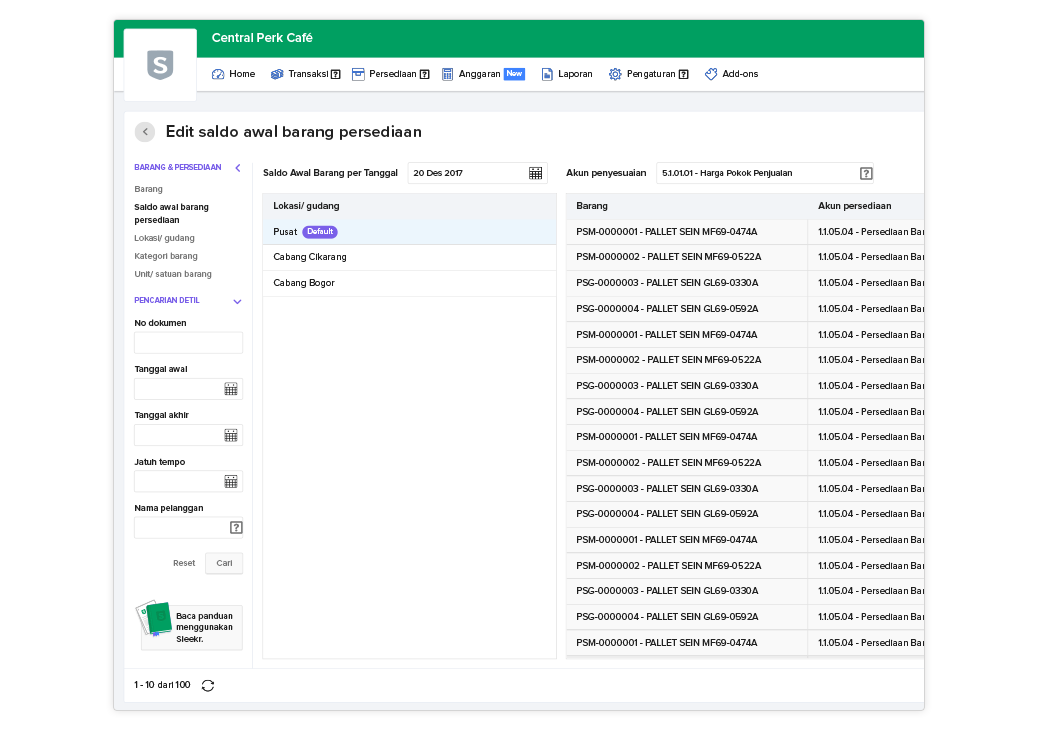
Task: Click the 5.1.01.01 - Harga Pokok Penjualan field
Action: click(765, 173)
